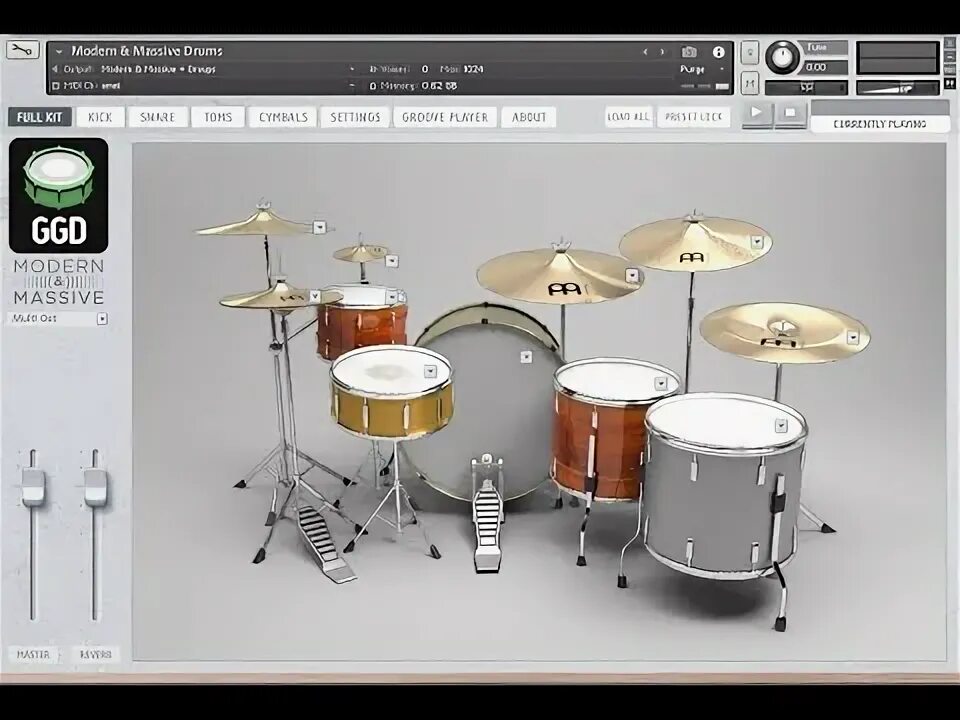Click the Layers fader handle

[x=96, y=487]
